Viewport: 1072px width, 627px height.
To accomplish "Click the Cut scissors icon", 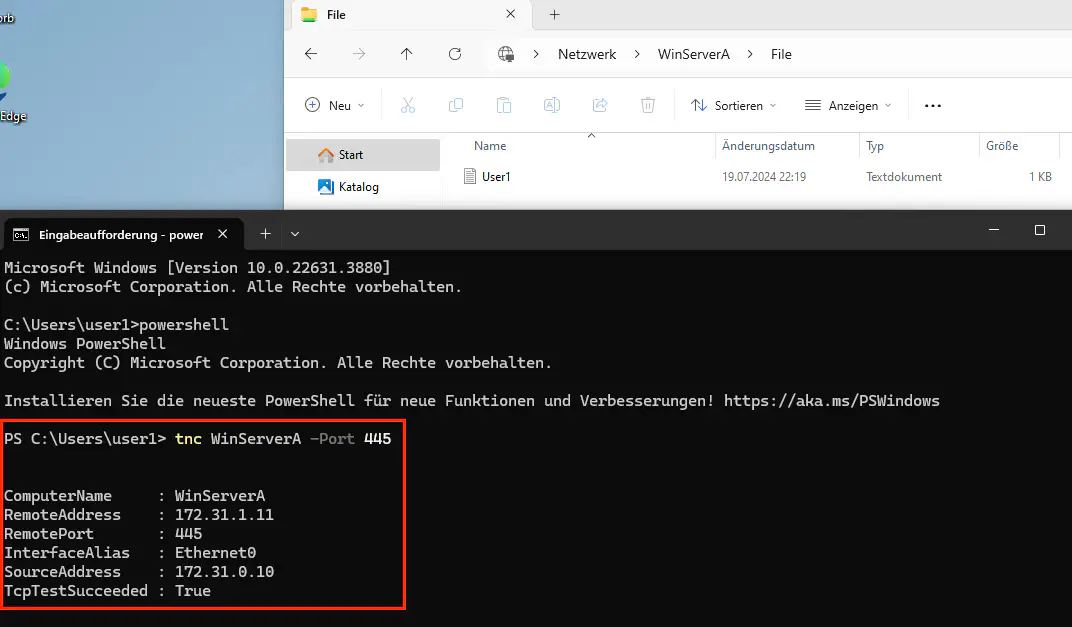I will pos(408,105).
